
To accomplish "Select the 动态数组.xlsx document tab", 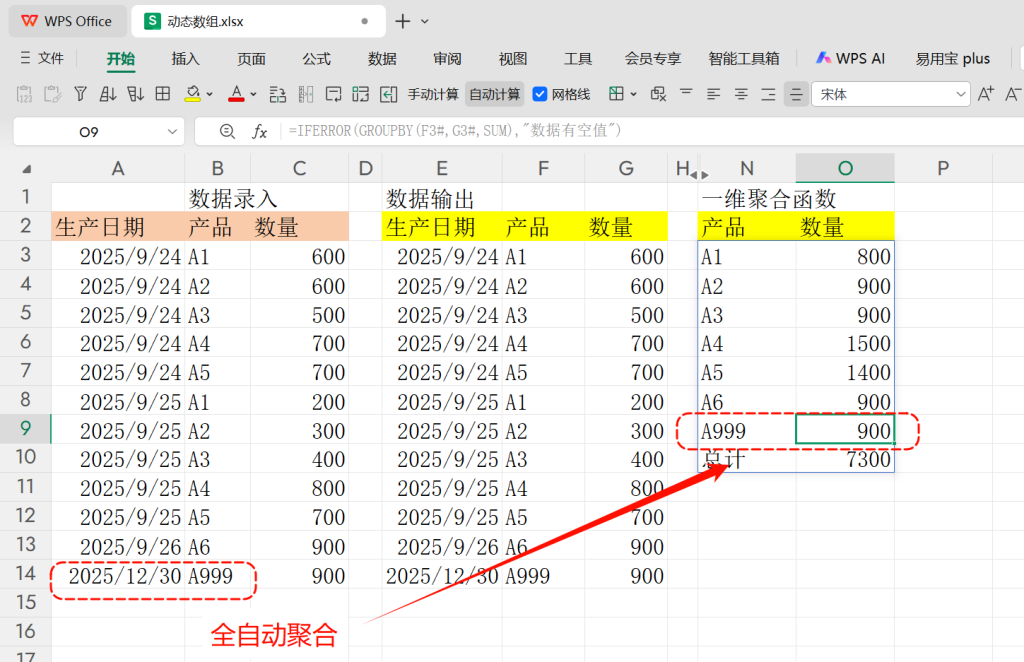I will tap(258, 22).
